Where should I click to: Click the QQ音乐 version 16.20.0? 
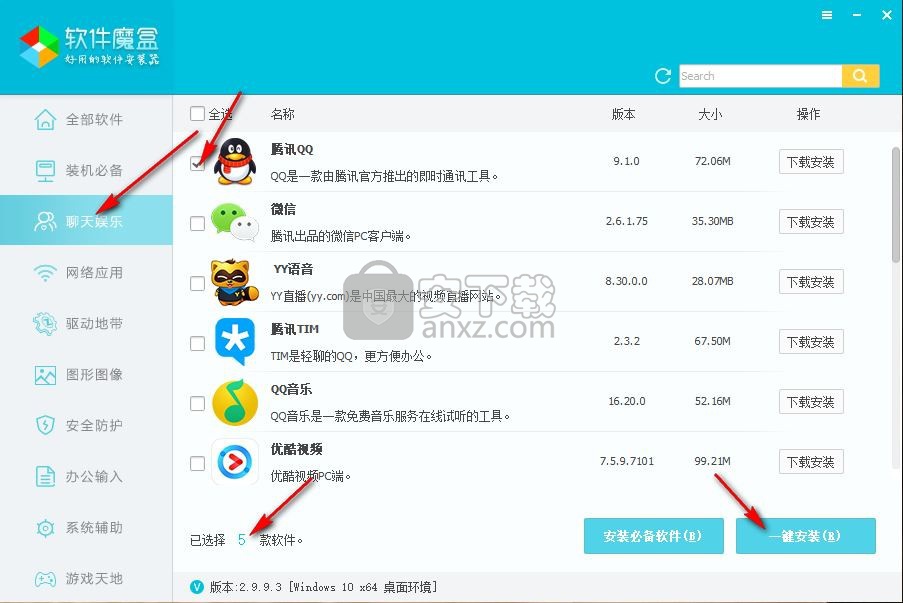click(627, 401)
